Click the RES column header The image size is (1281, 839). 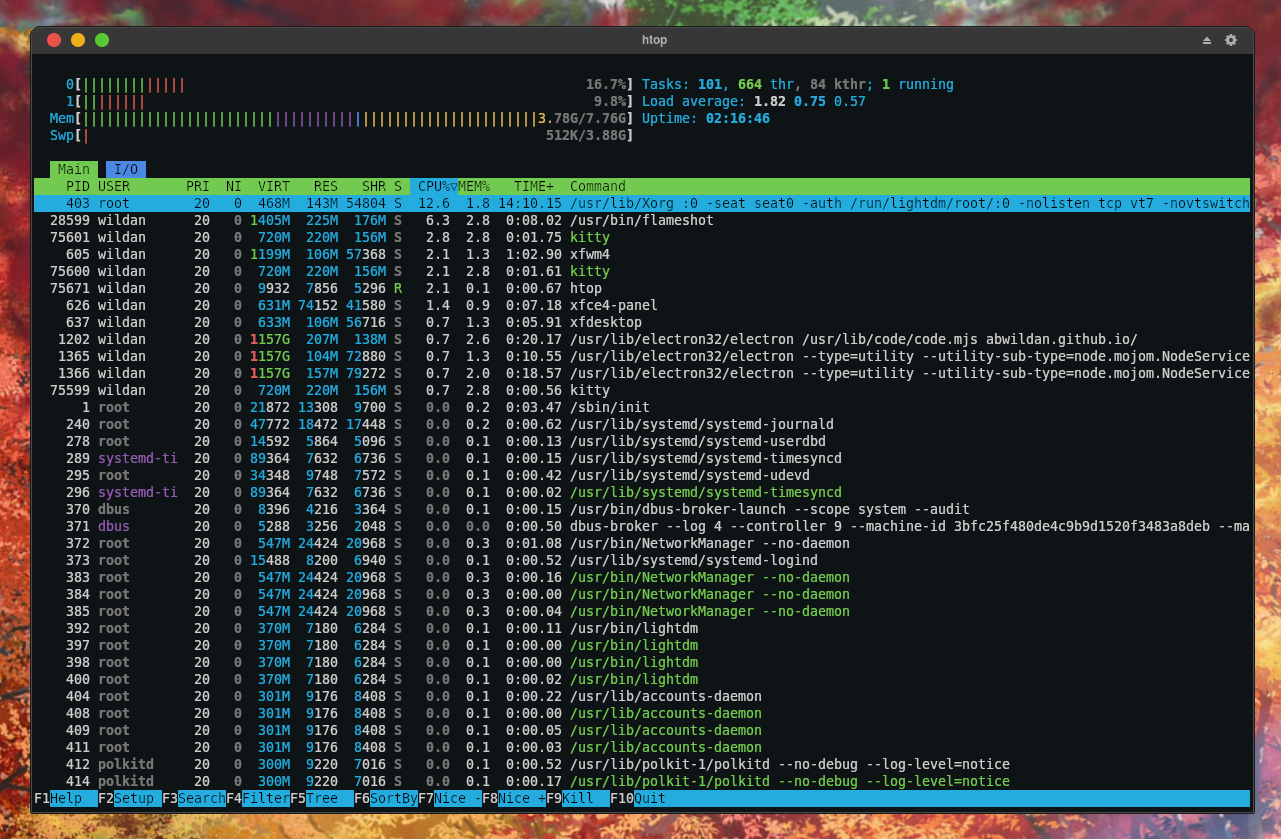click(x=326, y=186)
